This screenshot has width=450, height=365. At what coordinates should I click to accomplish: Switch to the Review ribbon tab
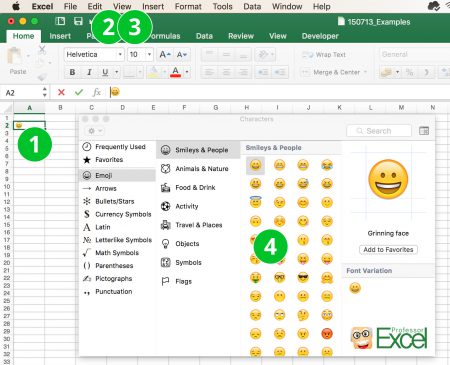[x=241, y=36]
